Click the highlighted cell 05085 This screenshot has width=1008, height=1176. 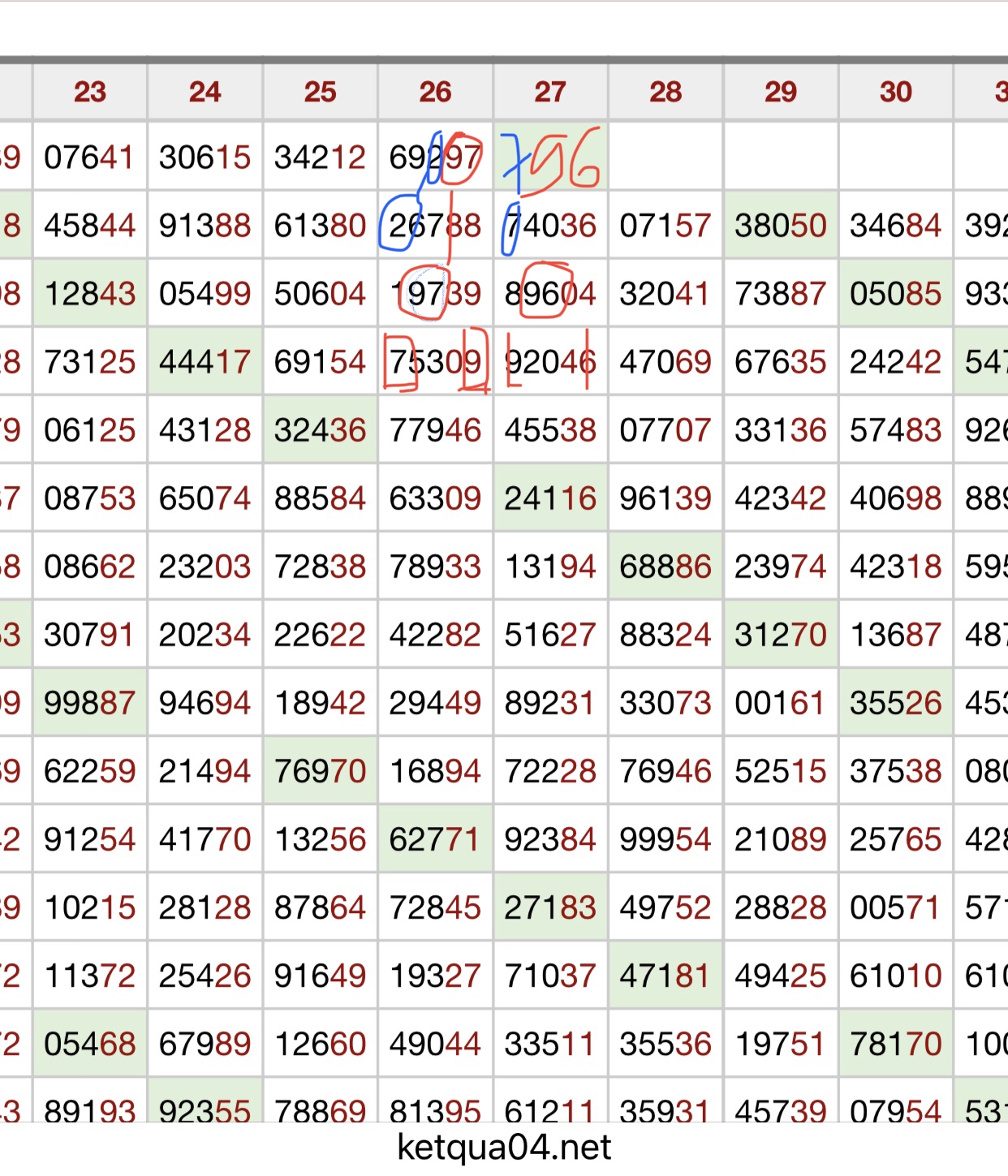tap(895, 295)
